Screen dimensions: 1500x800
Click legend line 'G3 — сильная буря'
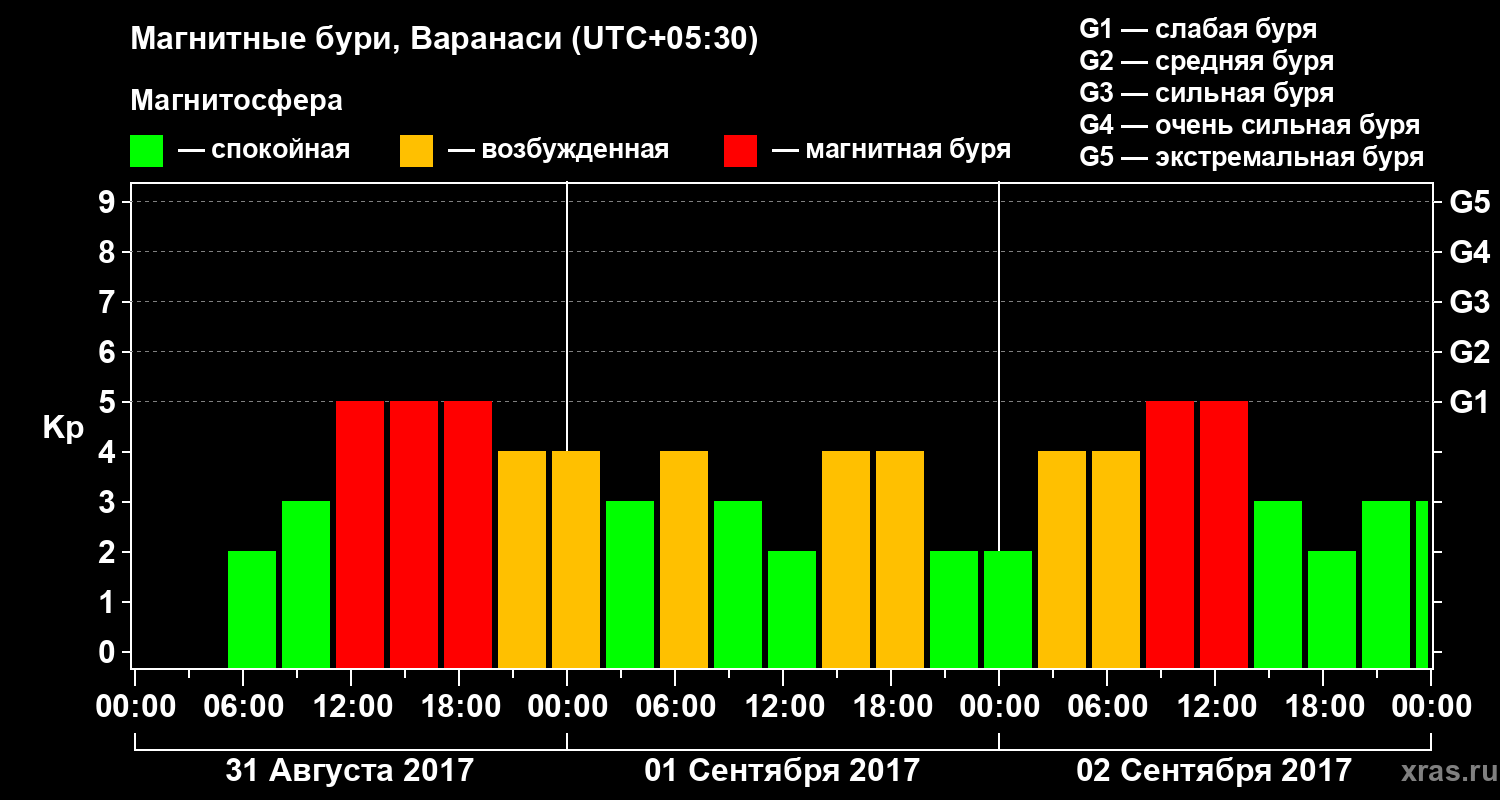coord(1207,93)
